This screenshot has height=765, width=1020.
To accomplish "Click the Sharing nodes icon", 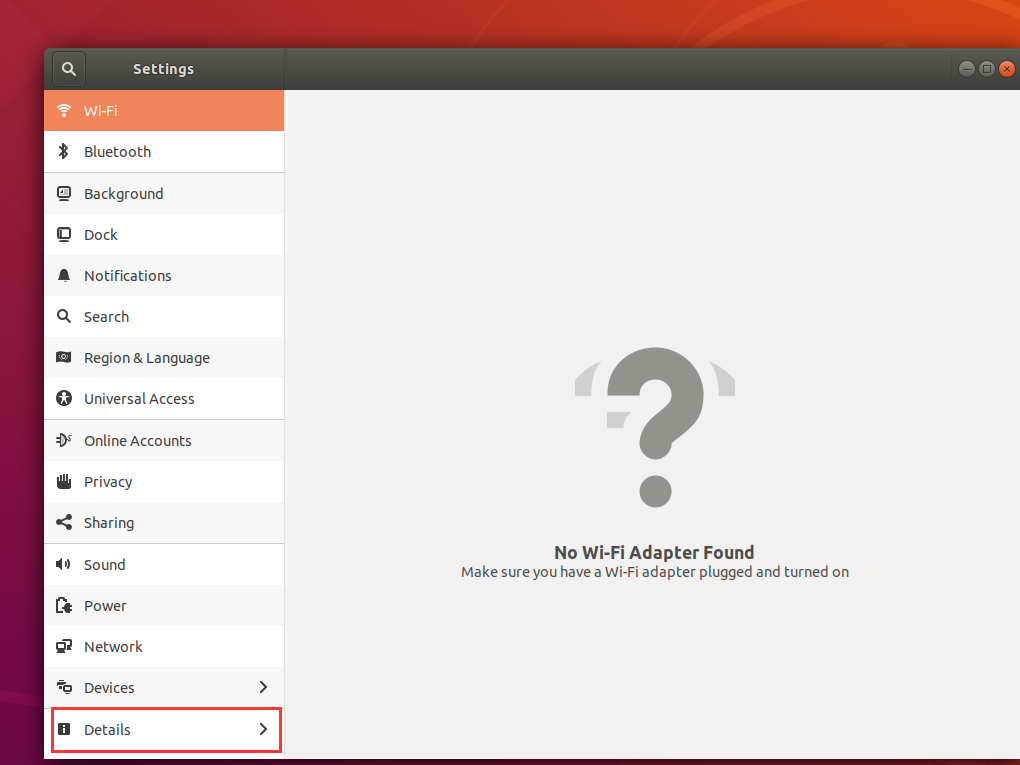I will coord(64,522).
